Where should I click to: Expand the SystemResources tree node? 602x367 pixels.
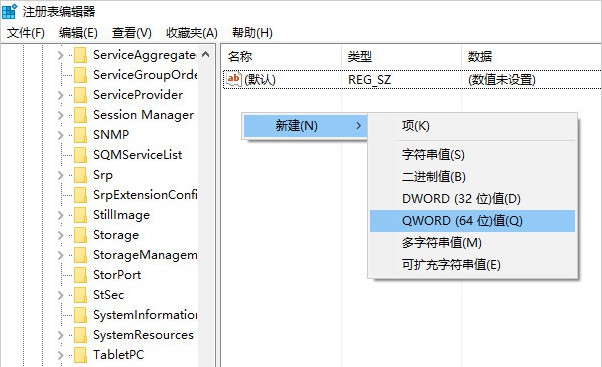60,335
